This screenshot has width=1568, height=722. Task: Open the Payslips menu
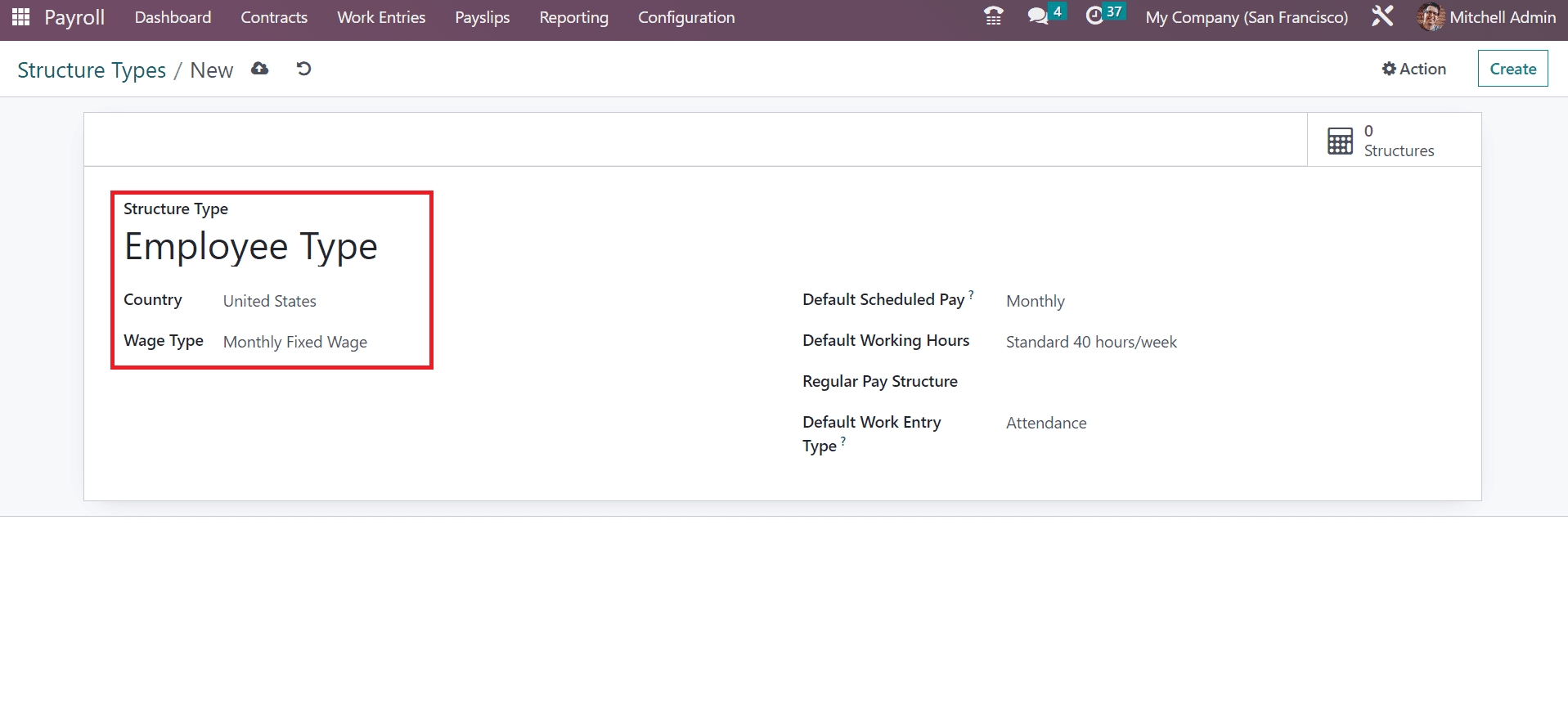tap(482, 17)
